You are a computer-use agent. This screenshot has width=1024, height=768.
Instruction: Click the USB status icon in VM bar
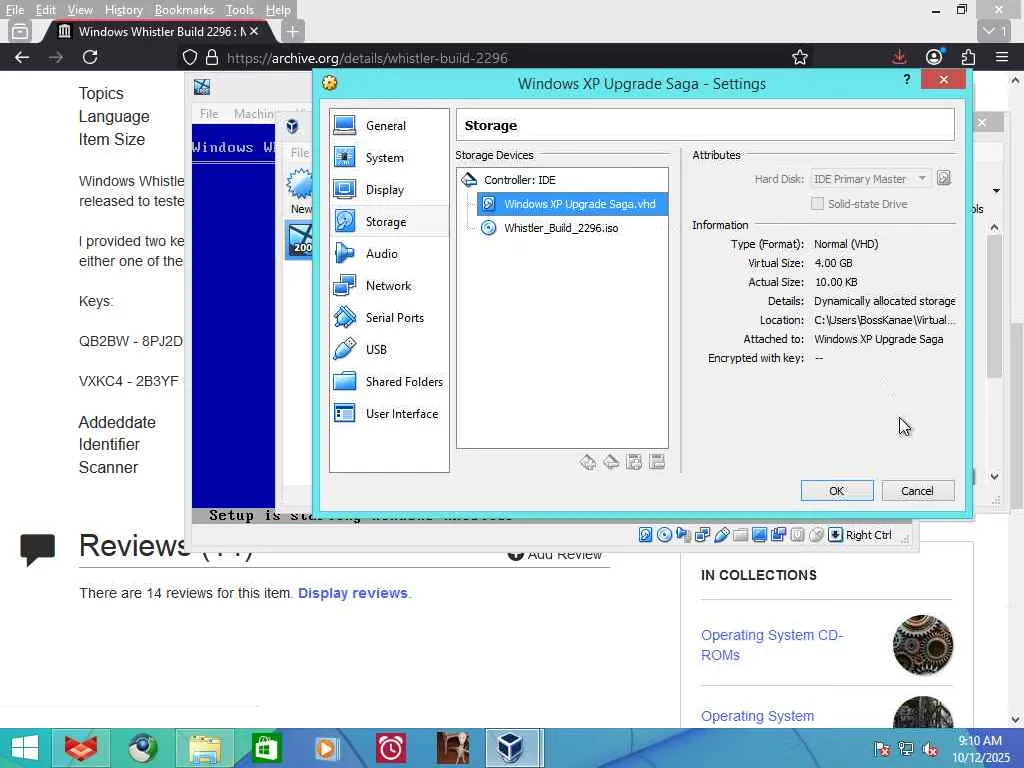721,535
